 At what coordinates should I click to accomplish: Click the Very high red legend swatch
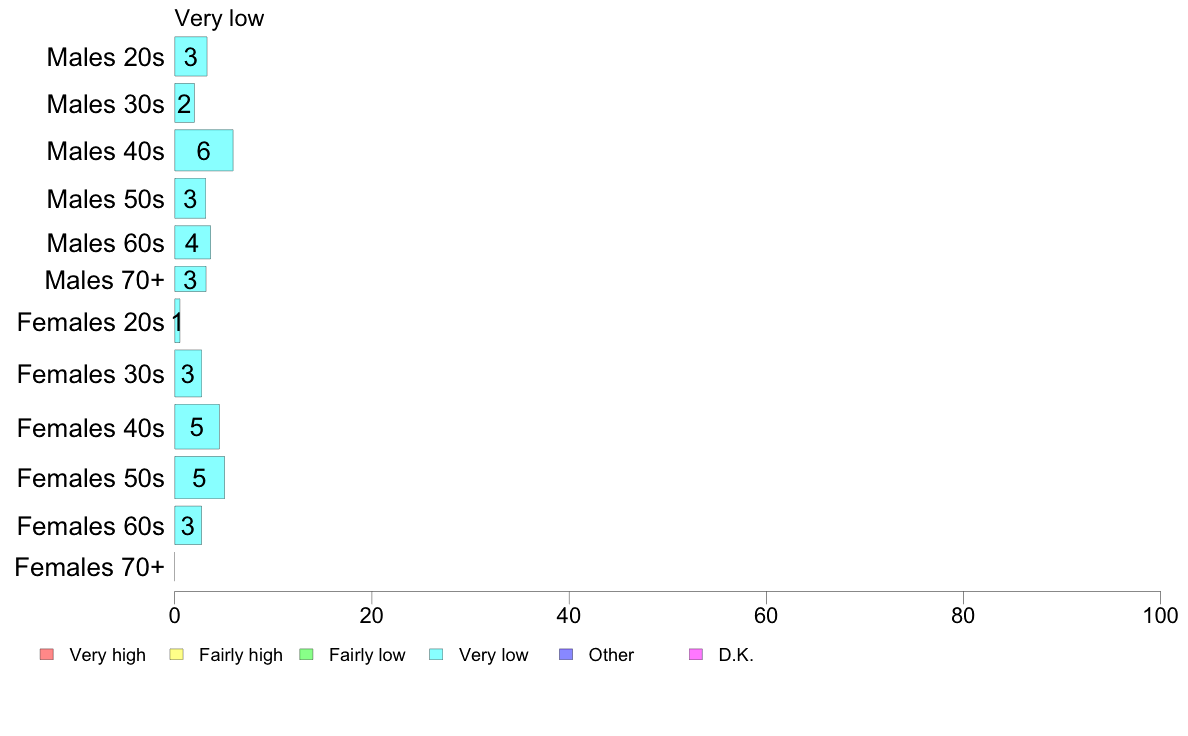coord(47,654)
